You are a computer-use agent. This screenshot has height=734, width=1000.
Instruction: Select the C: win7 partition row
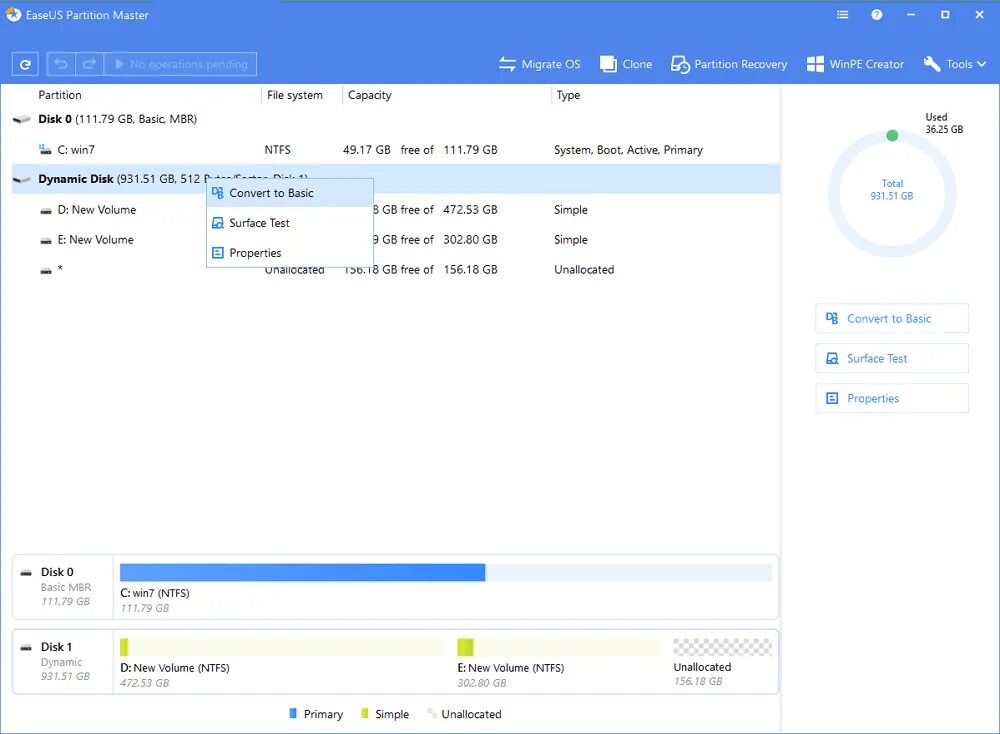click(x=395, y=150)
